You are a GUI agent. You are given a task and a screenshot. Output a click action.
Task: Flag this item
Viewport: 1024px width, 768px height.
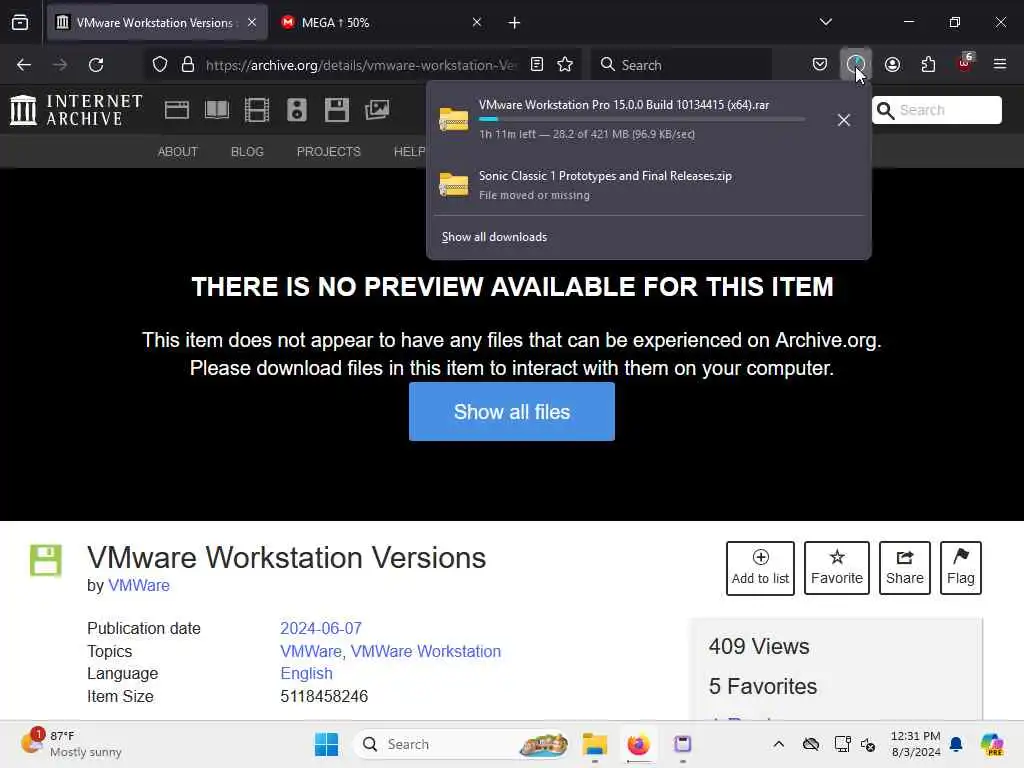961,568
